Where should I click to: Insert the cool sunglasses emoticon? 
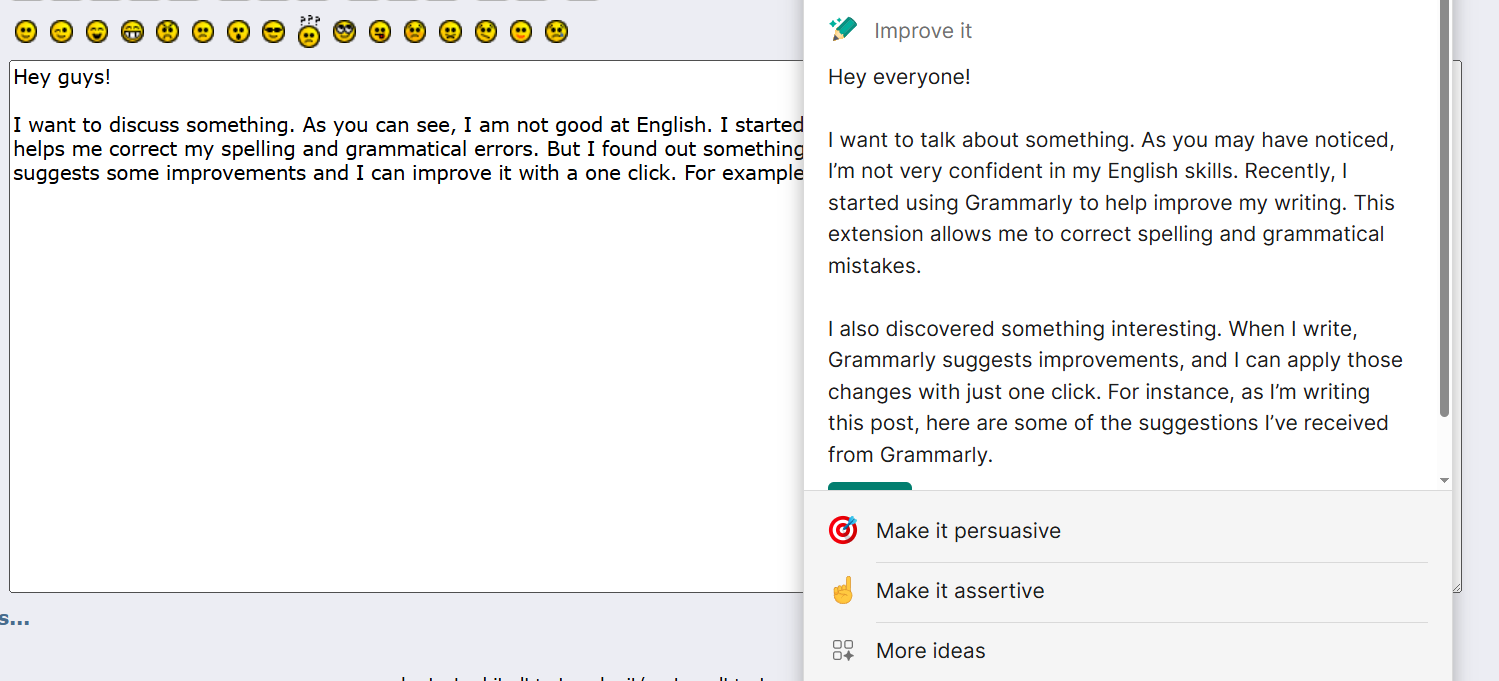tap(273, 32)
